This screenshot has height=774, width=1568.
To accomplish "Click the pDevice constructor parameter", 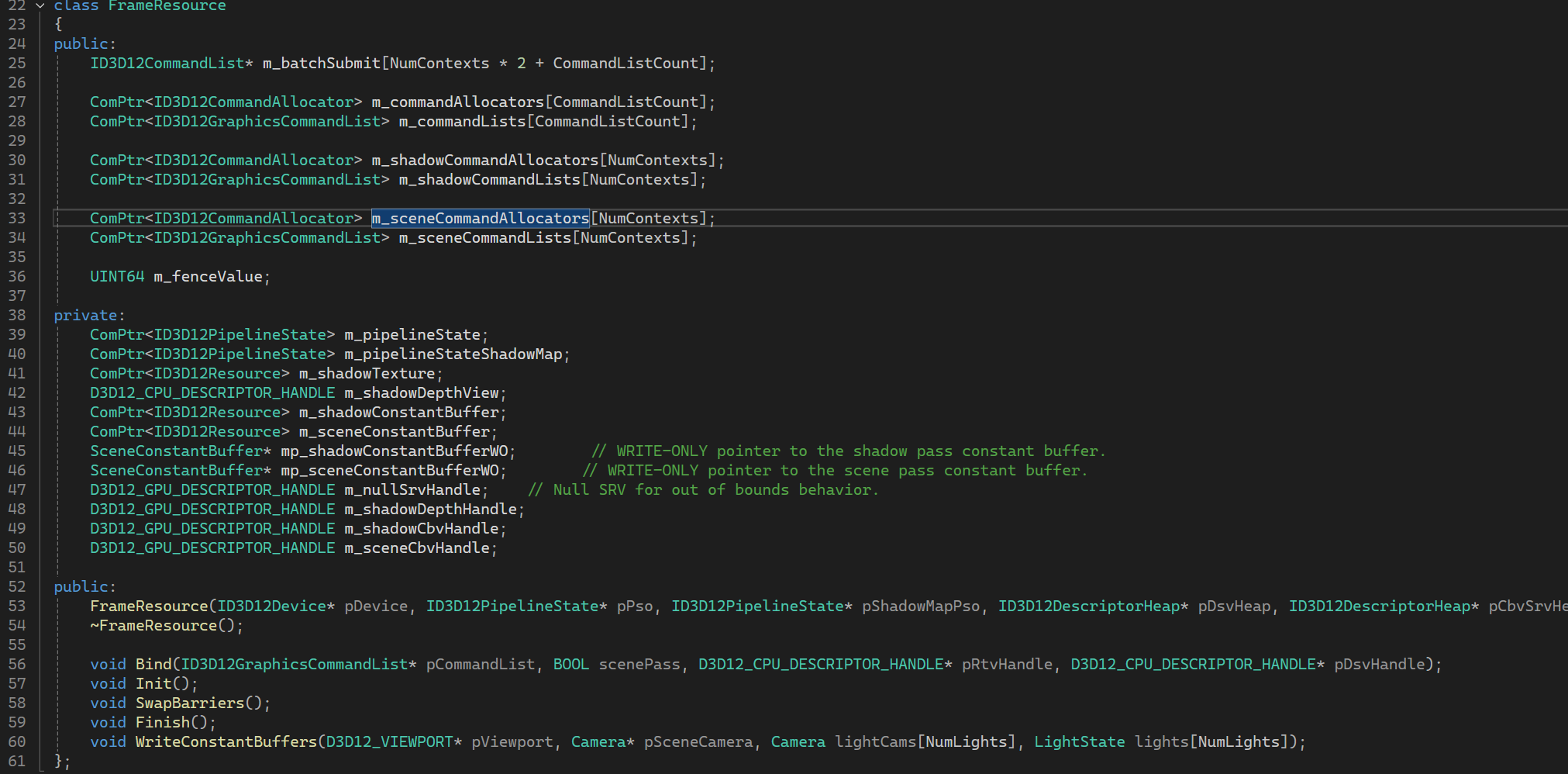I will pos(376,606).
